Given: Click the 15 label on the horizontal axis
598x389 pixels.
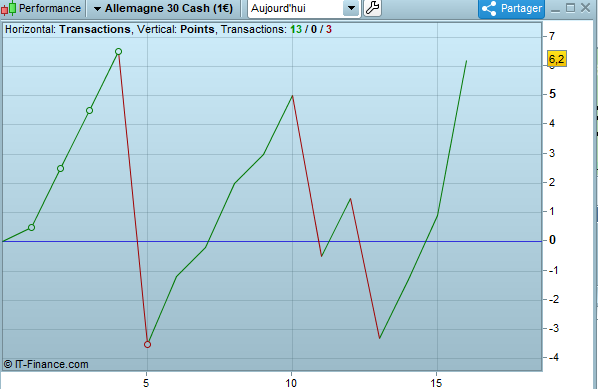Looking at the screenshot, I should pos(436,383).
